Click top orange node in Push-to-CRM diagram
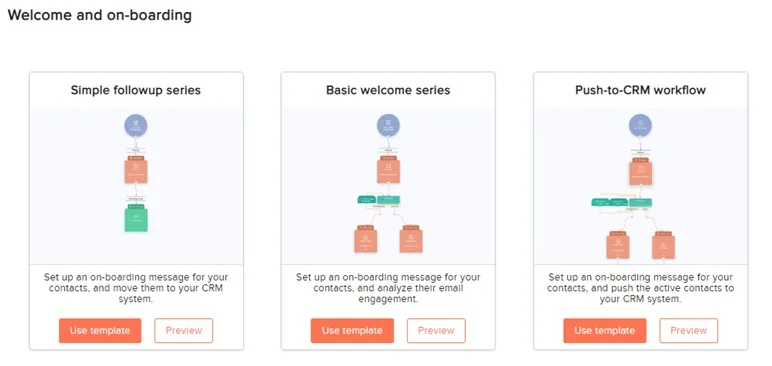 pyautogui.click(x=641, y=171)
